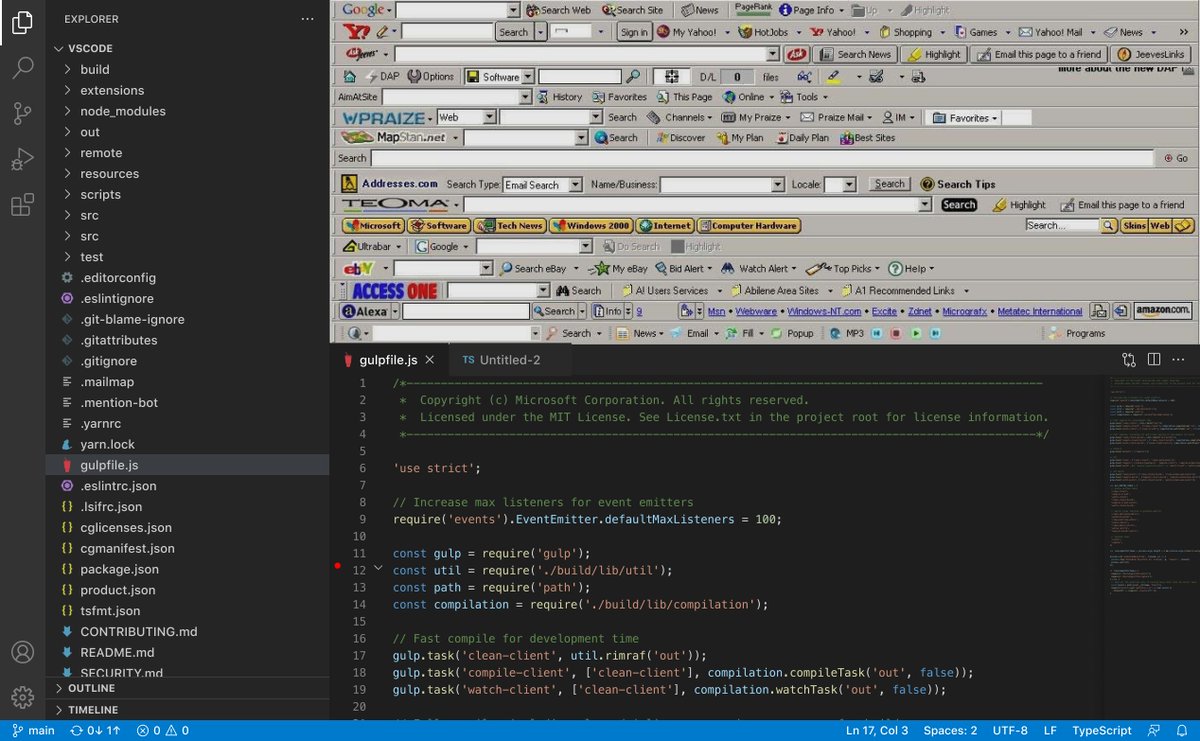Open the Locale dropdown on Addresses.com toolbar
Image resolution: width=1200 pixels, height=741 pixels.
pos(849,185)
